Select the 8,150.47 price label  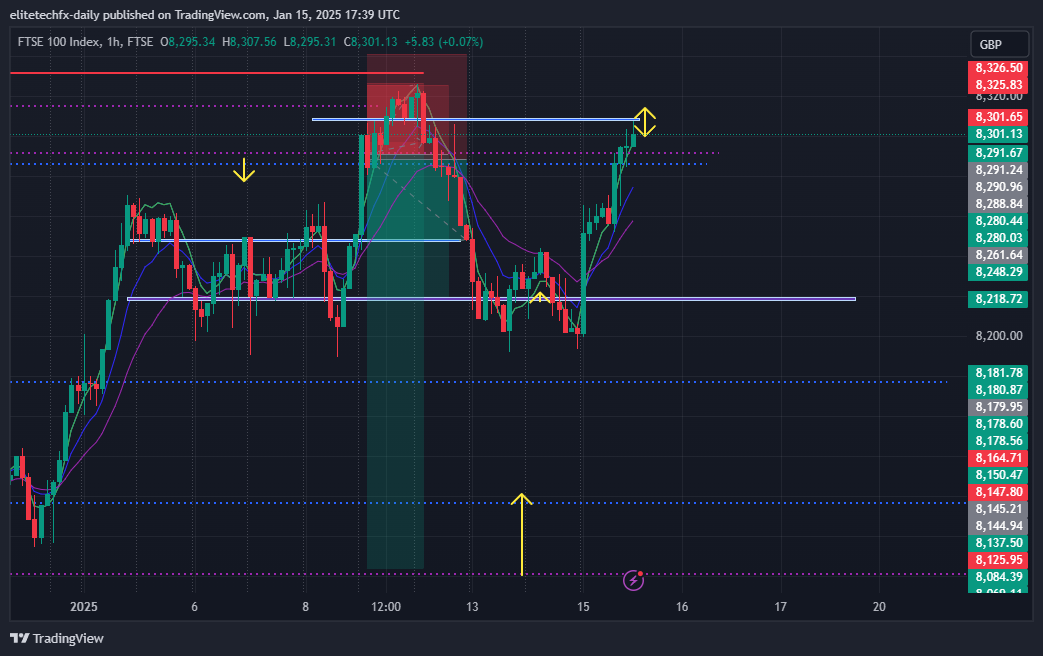[998, 474]
